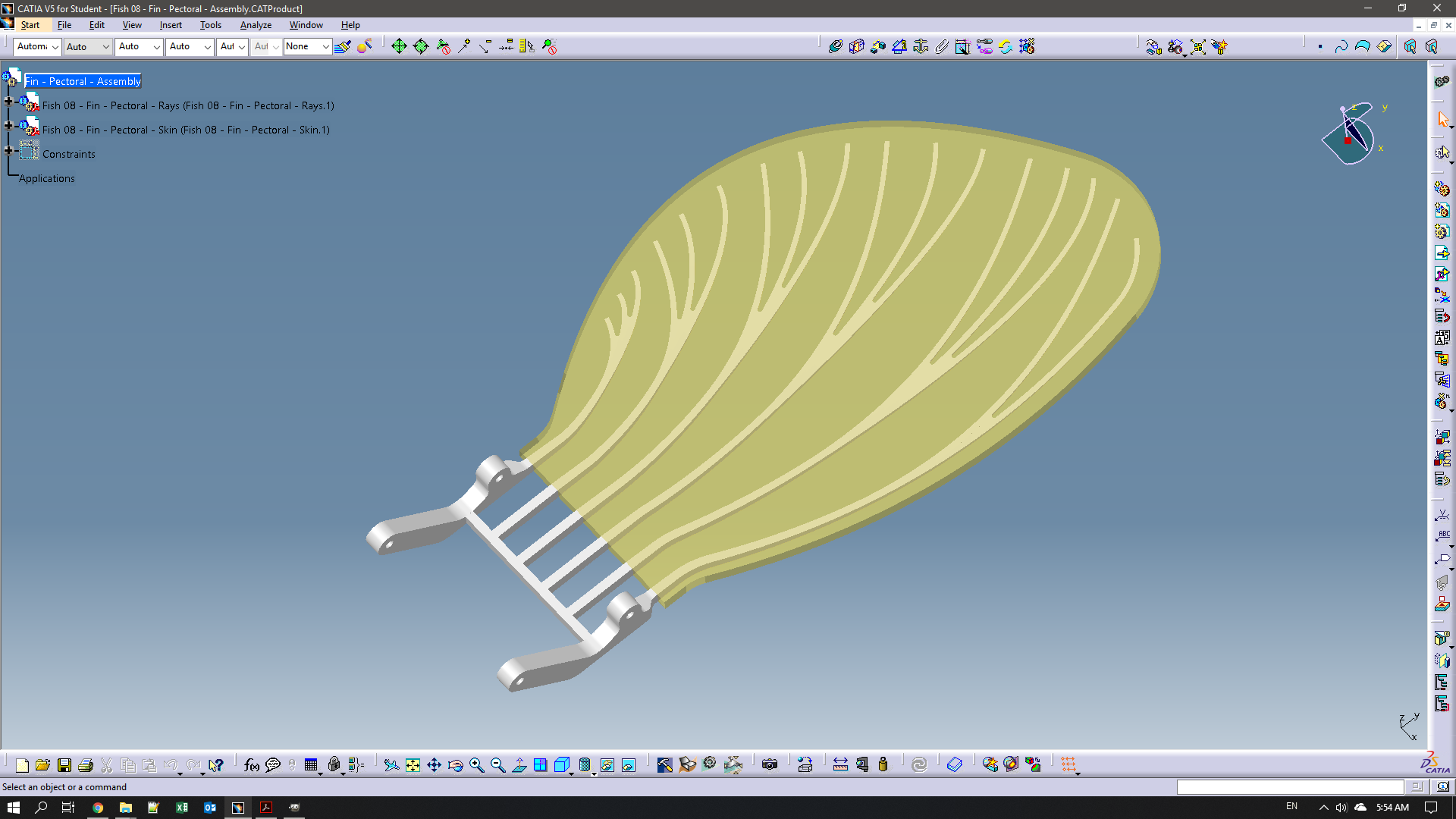
Task: Click the Capture camera icon
Action: [770, 765]
